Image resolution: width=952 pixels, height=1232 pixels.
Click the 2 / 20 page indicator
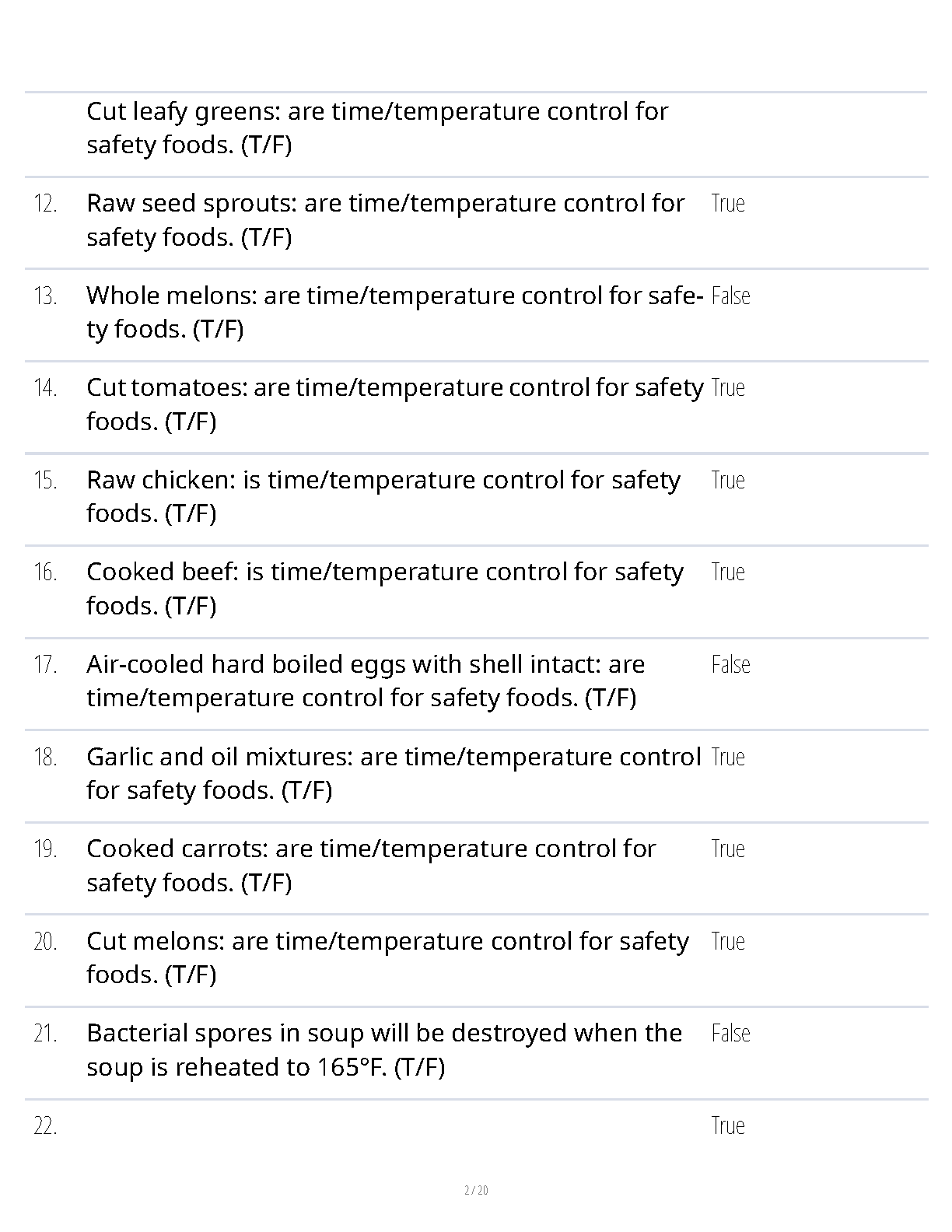coord(476,1190)
